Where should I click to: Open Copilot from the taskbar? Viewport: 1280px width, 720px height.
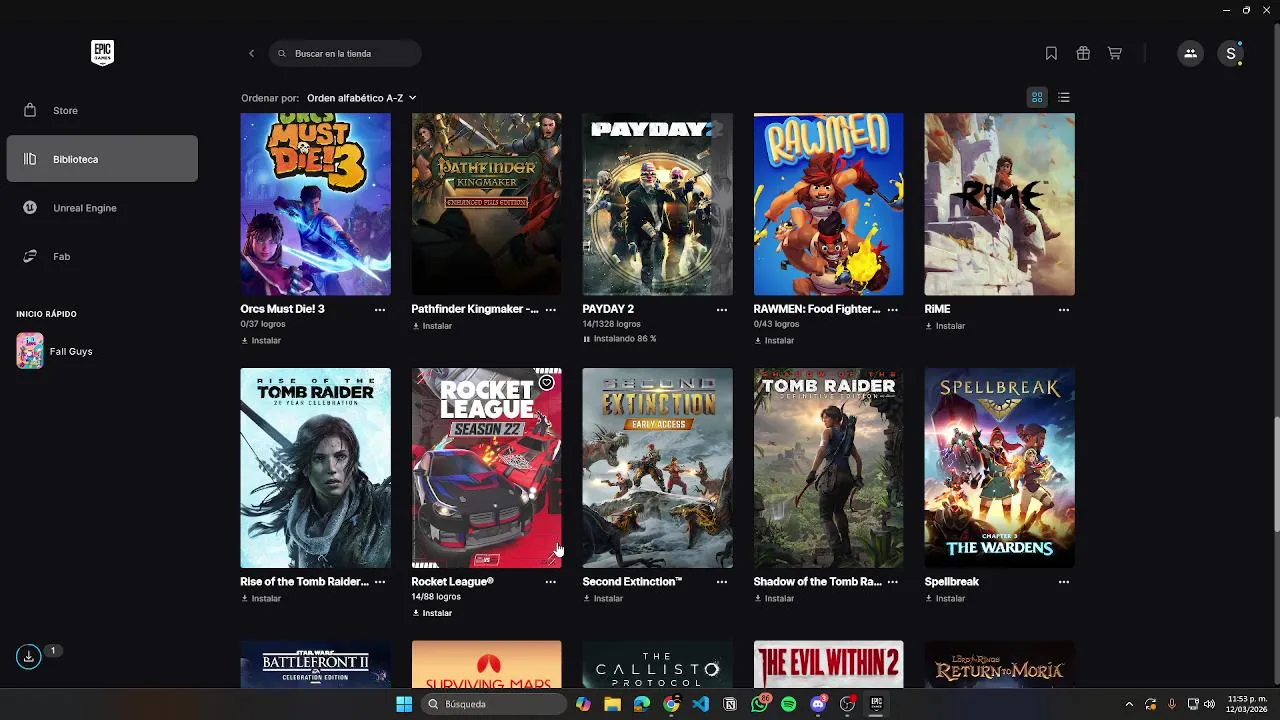point(583,704)
